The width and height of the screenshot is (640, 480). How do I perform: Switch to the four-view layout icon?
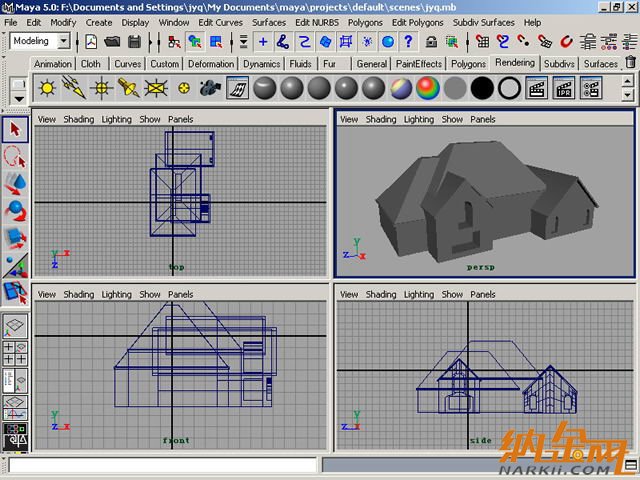[15, 353]
